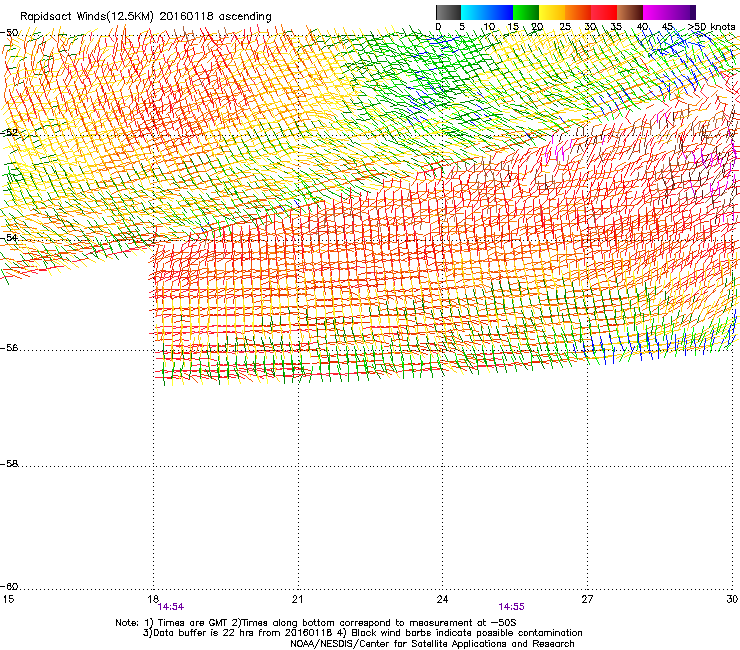Click the yellow 20-25 knots color swatch
The image size is (740, 650).
[552, 12]
